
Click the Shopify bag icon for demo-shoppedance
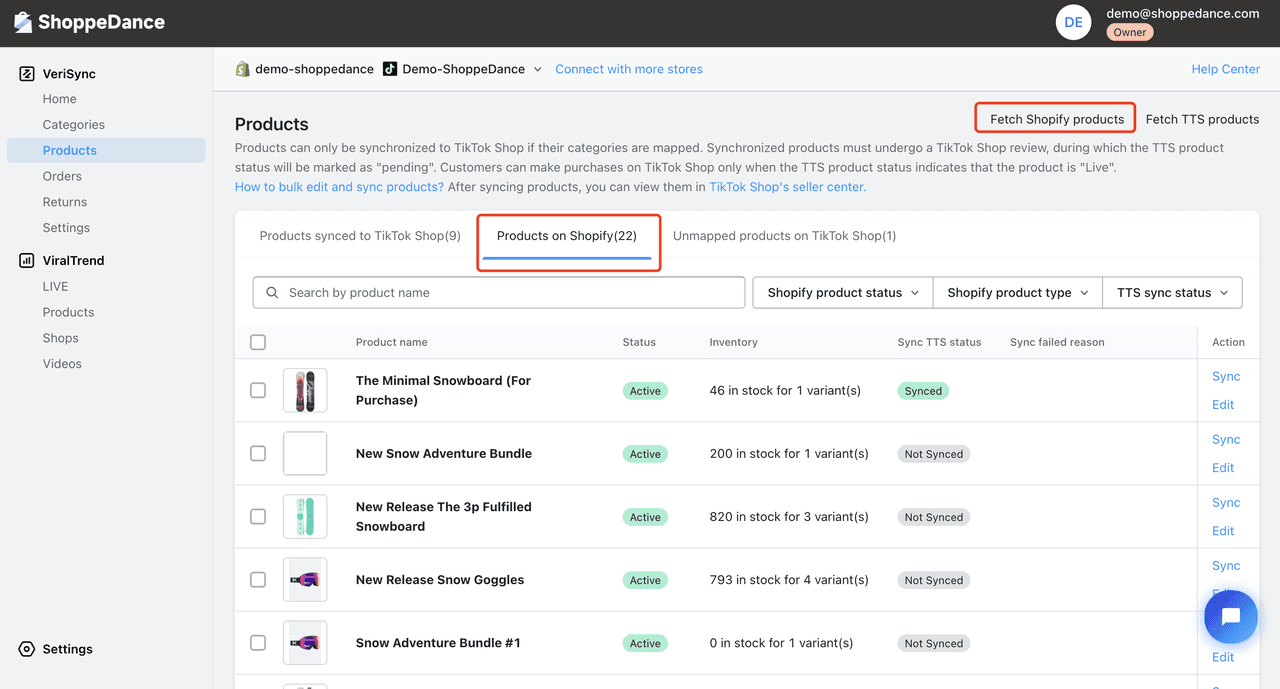pos(242,69)
